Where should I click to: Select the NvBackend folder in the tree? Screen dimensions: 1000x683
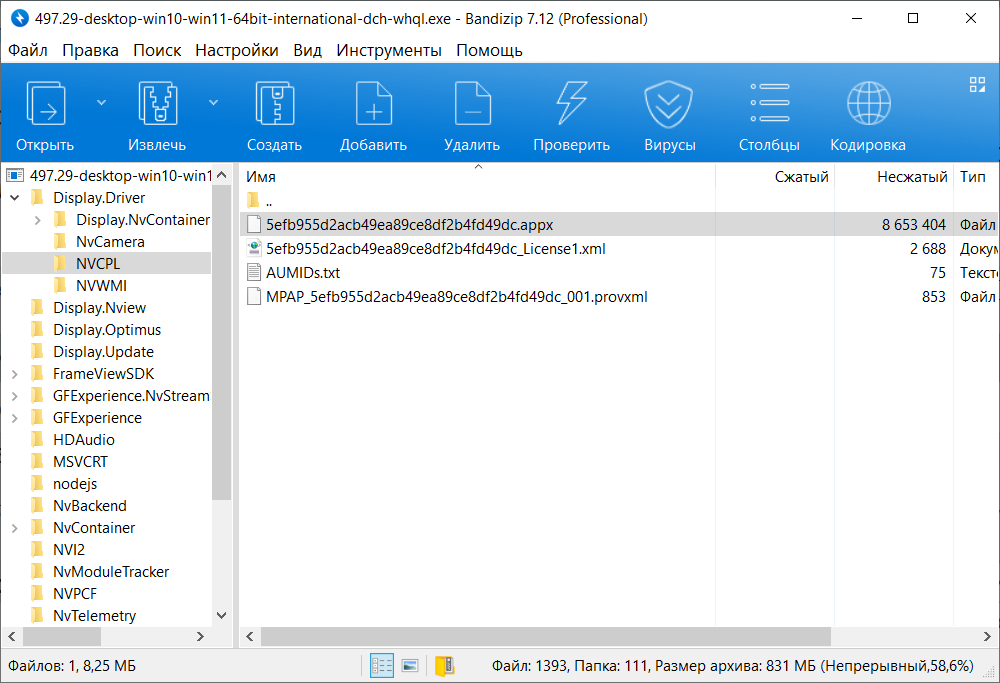[x=90, y=506]
